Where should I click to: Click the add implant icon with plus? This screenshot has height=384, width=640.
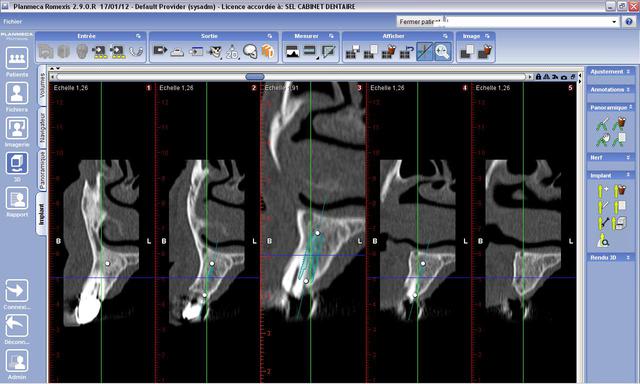pyautogui.click(x=603, y=191)
